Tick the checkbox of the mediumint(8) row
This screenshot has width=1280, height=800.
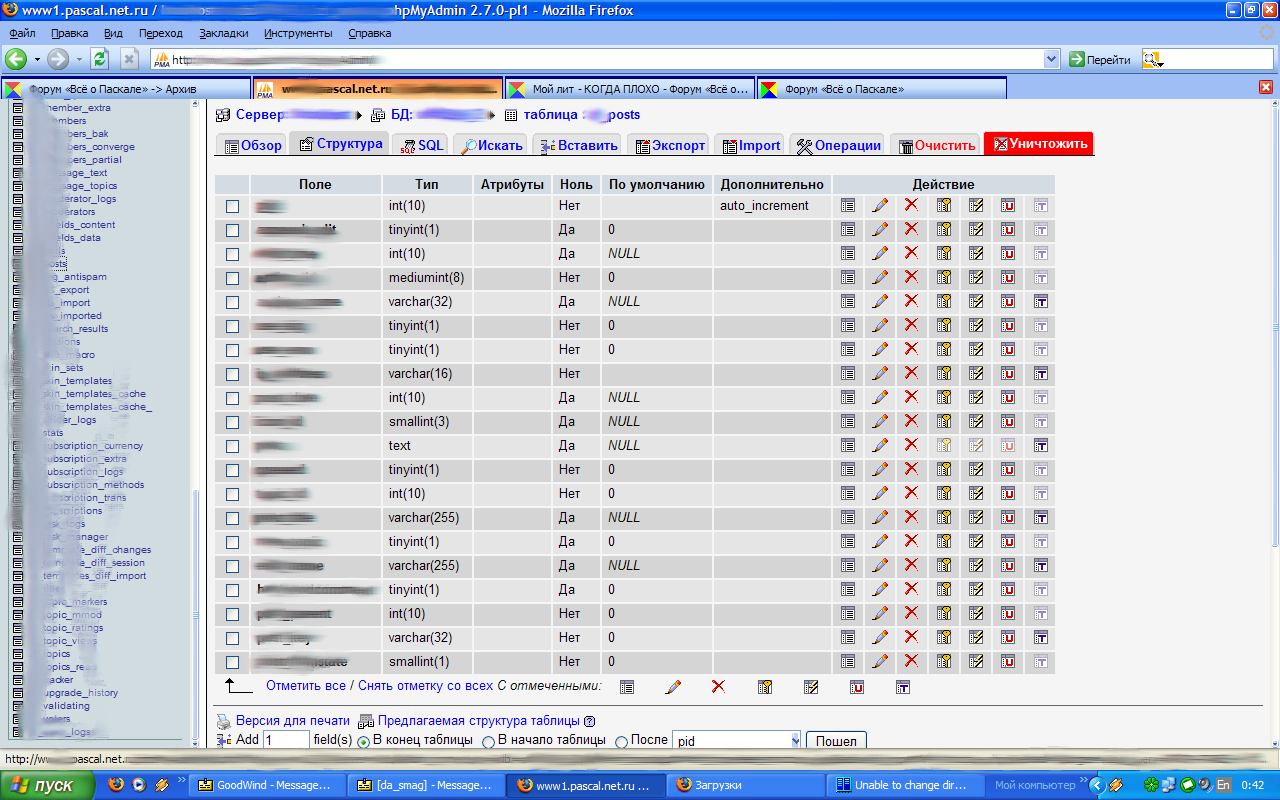coord(232,278)
